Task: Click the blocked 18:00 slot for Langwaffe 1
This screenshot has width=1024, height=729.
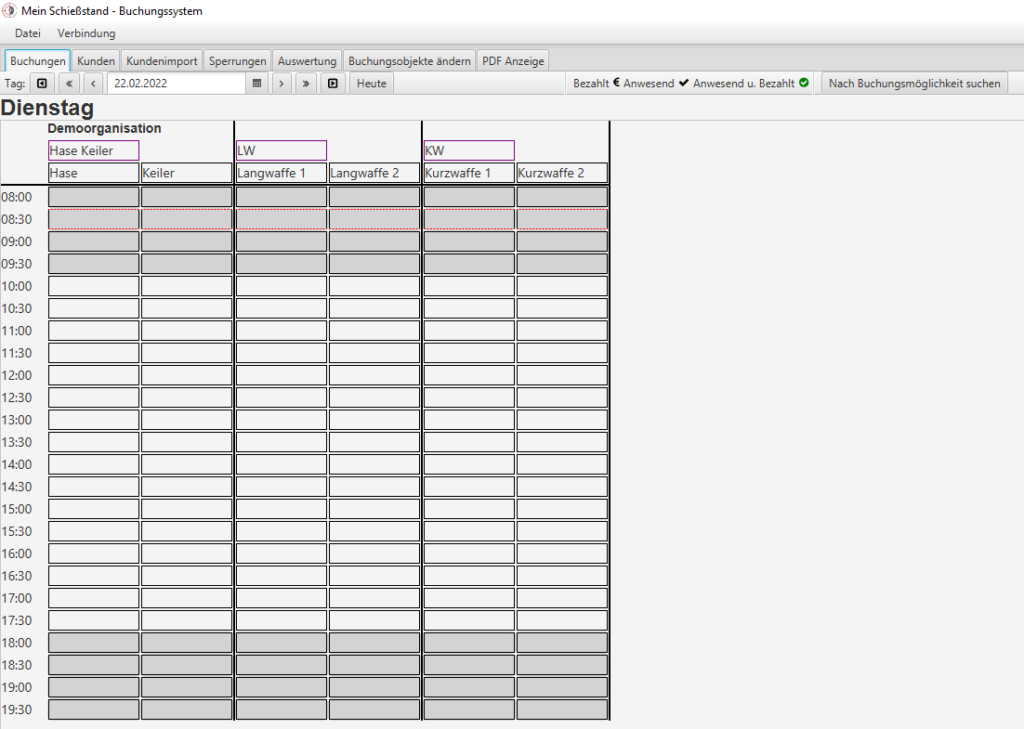Action: point(281,643)
